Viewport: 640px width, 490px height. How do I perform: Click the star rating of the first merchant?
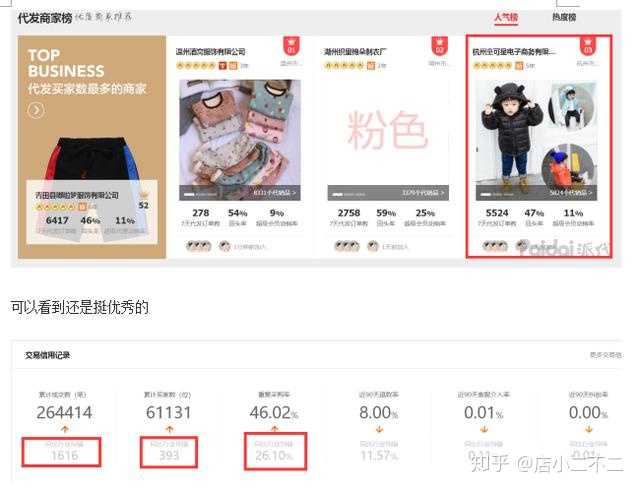(196, 65)
